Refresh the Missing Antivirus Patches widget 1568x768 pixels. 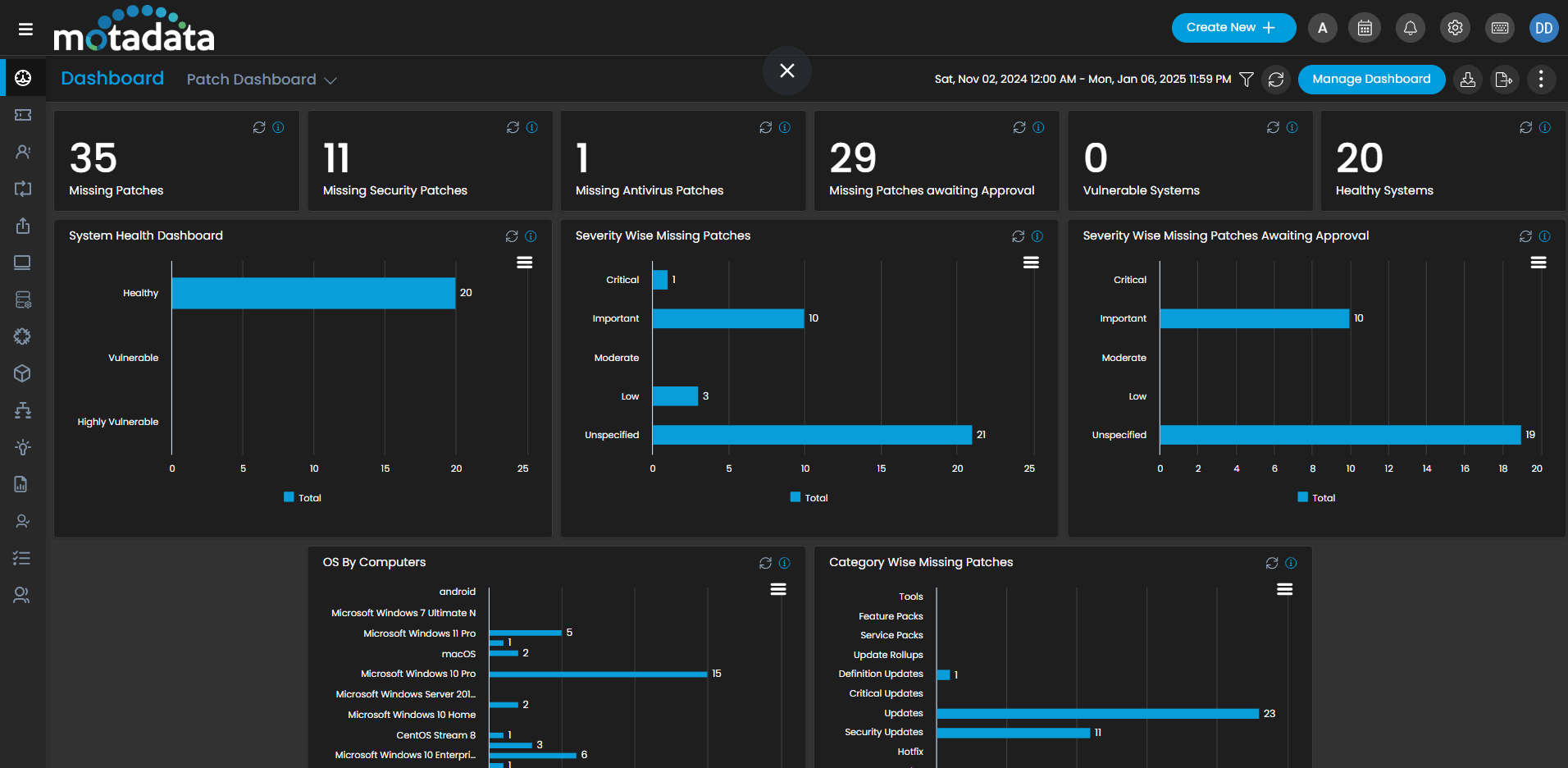point(766,127)
